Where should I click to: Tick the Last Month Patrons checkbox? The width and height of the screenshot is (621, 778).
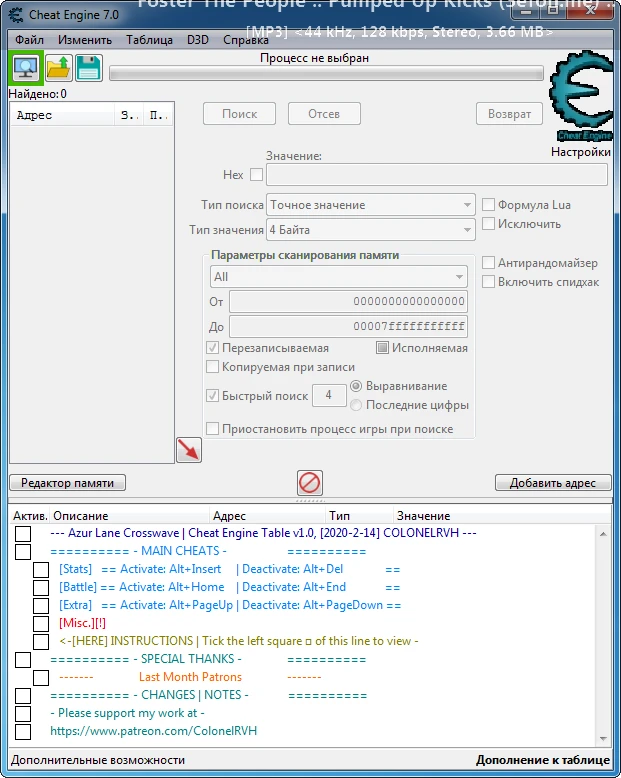click(41, 677)
